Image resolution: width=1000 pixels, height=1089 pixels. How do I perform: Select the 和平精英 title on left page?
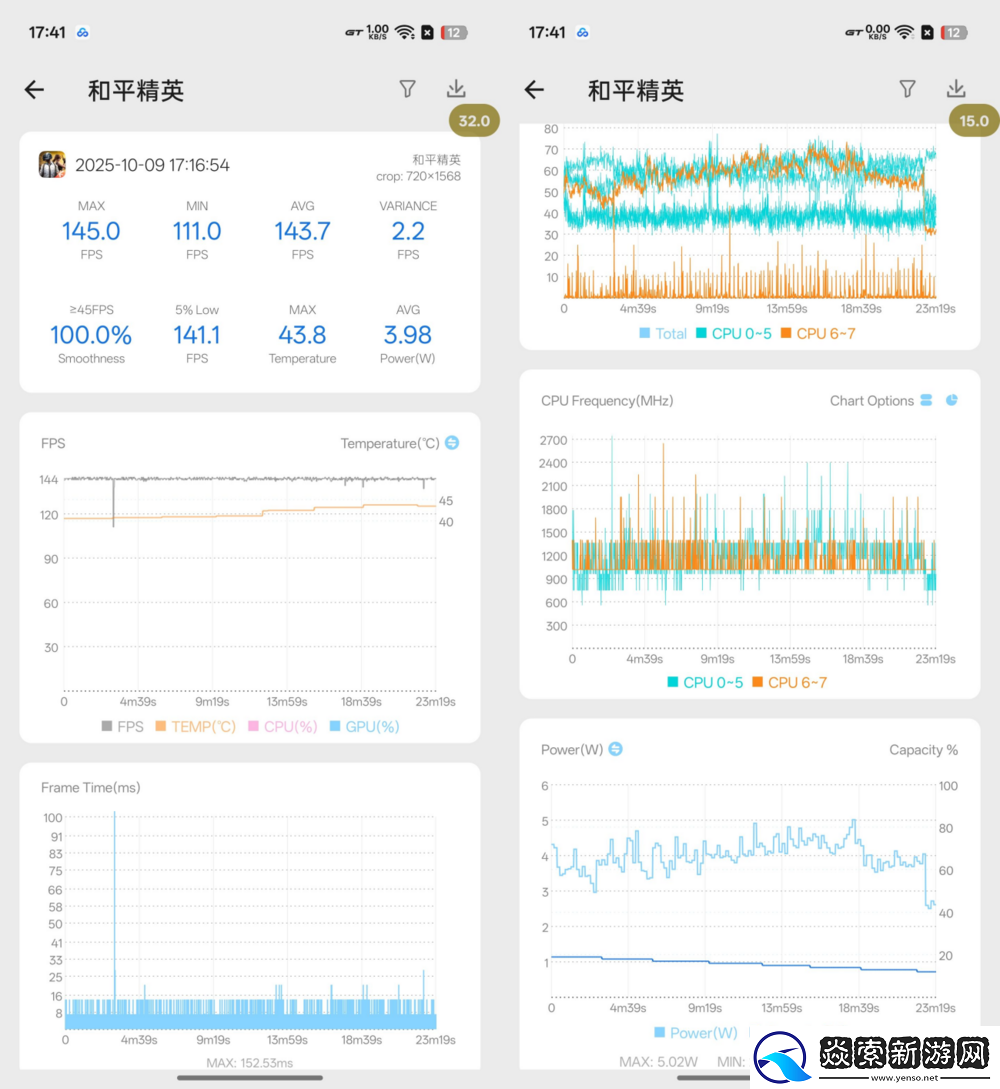[x=136, y=90]
